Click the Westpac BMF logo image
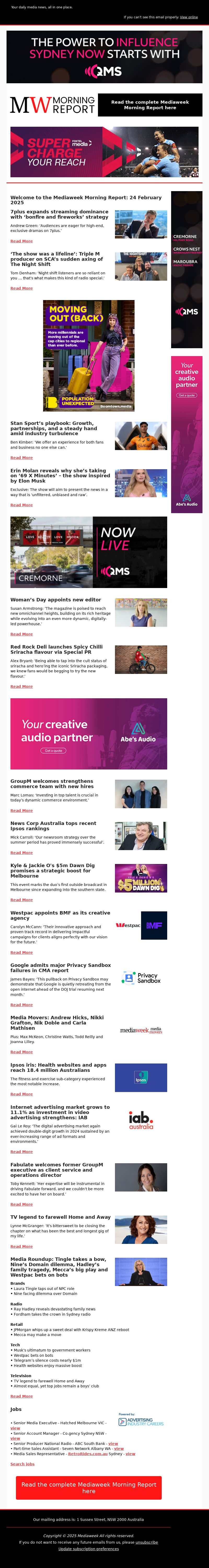The height and width of the screenshot is (1568, 209). tap(141, 925)
